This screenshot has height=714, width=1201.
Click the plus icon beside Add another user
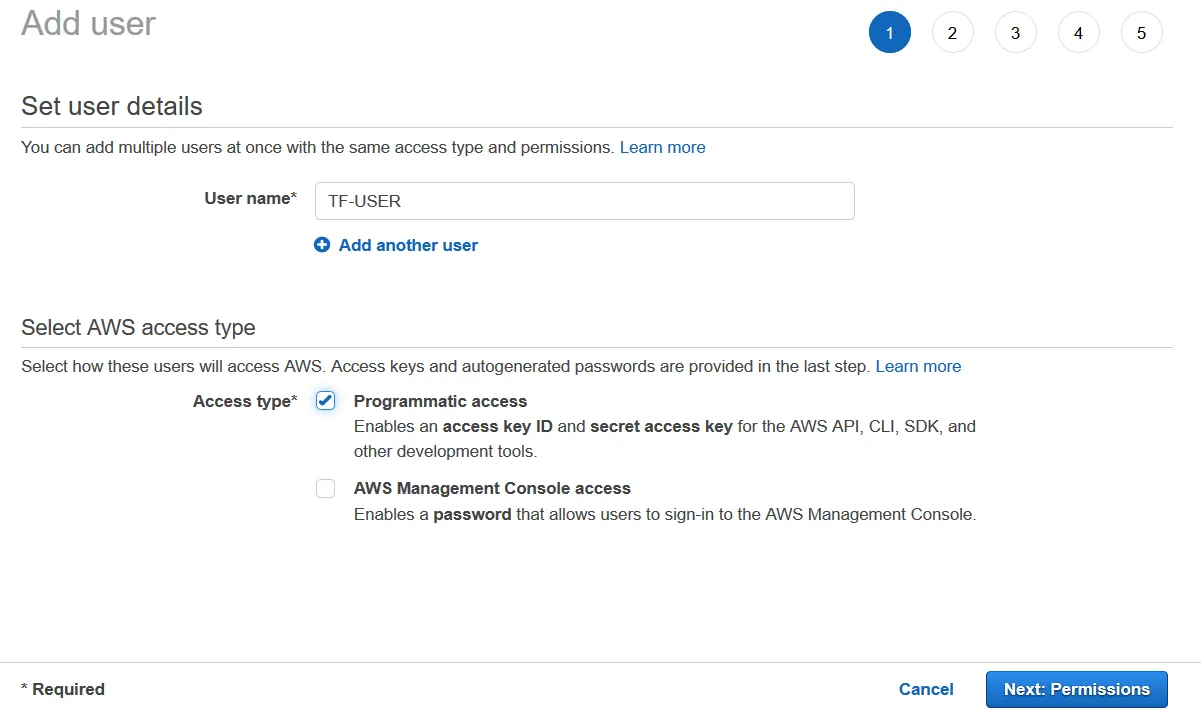[322, 245]
